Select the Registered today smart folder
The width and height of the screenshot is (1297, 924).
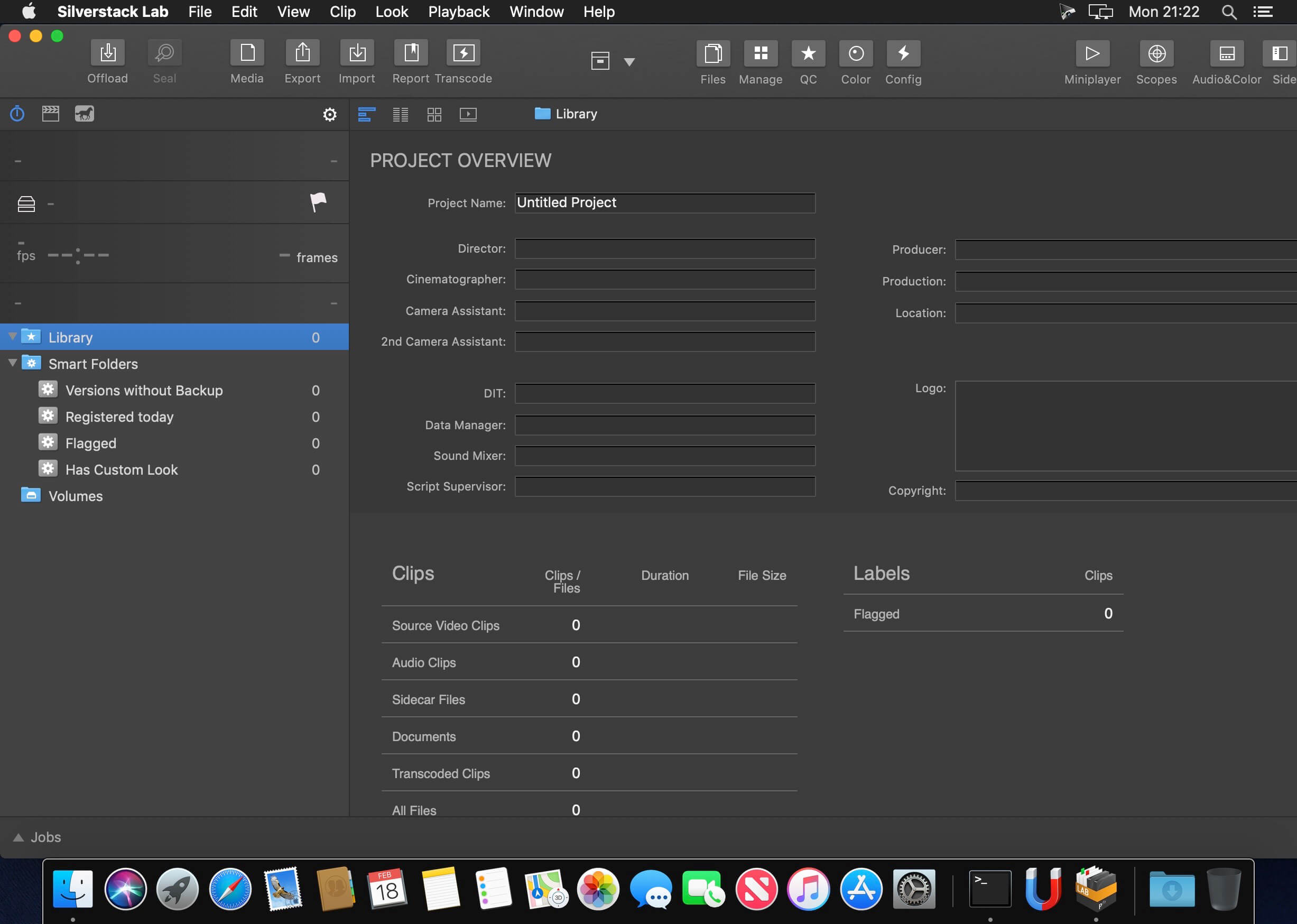[x=174, y=417]
